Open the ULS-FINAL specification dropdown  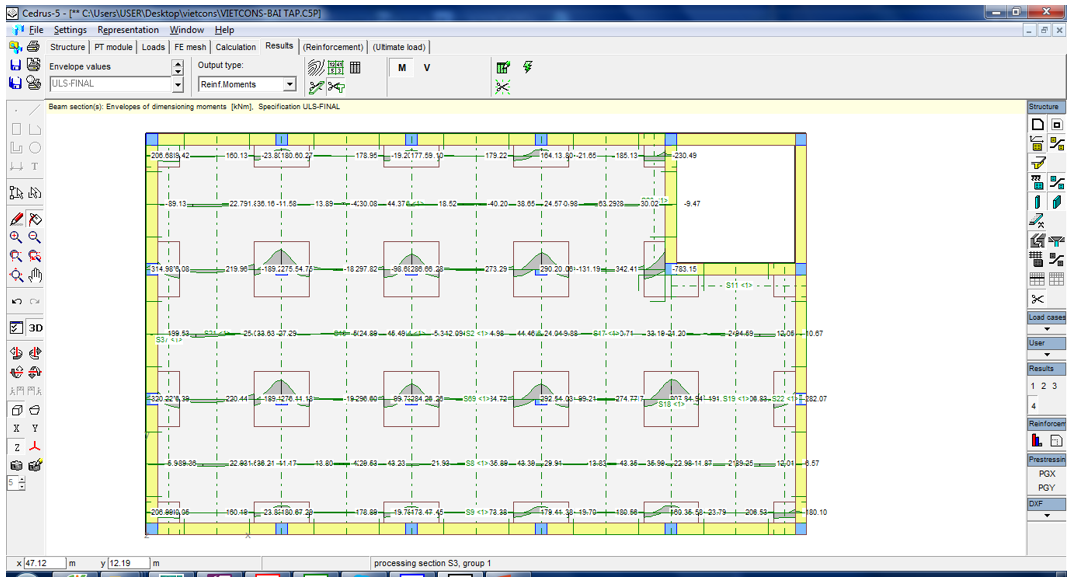(x=178, y=84)
